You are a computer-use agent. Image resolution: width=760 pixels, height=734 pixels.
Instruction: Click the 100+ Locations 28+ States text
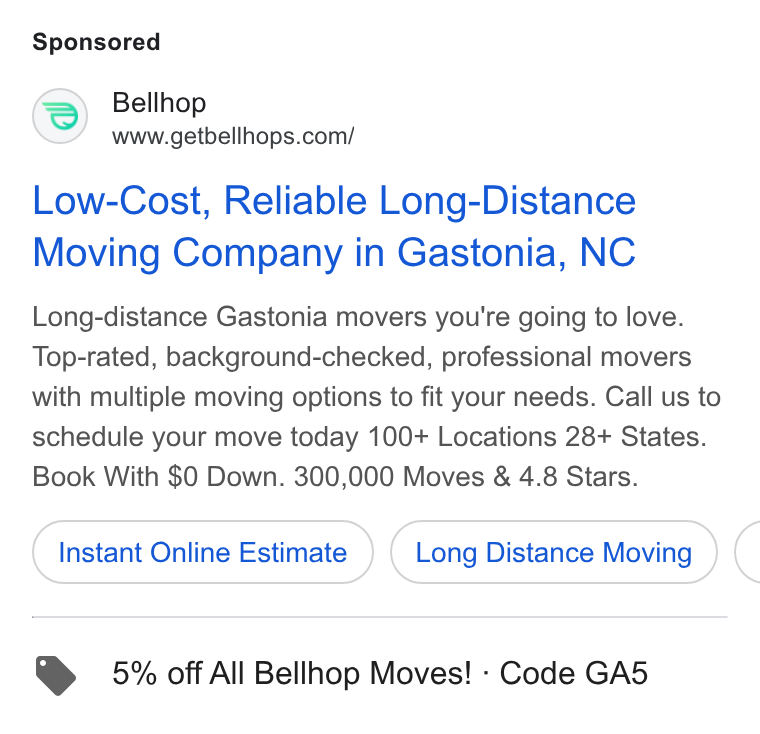tap(537, 437)
